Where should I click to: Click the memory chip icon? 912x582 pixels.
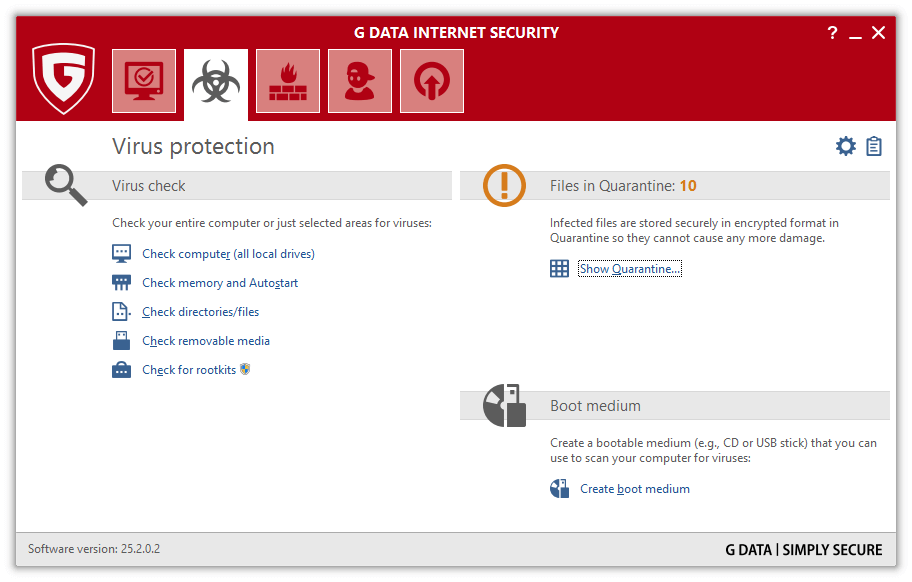point(122,283)
